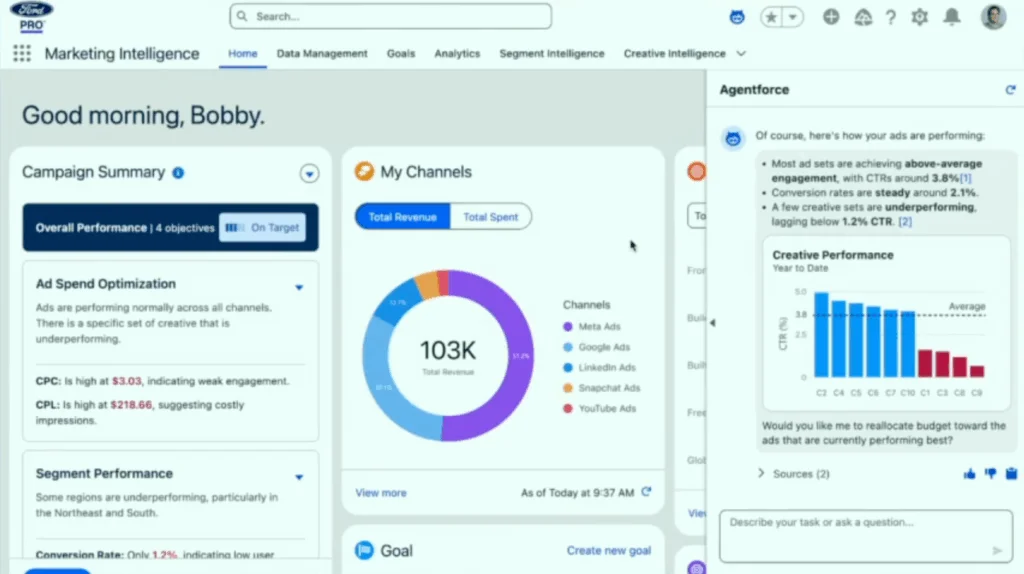Click the Agentforce task input box
Viewport: 1024px width, 574px height.
pos(866,535)
